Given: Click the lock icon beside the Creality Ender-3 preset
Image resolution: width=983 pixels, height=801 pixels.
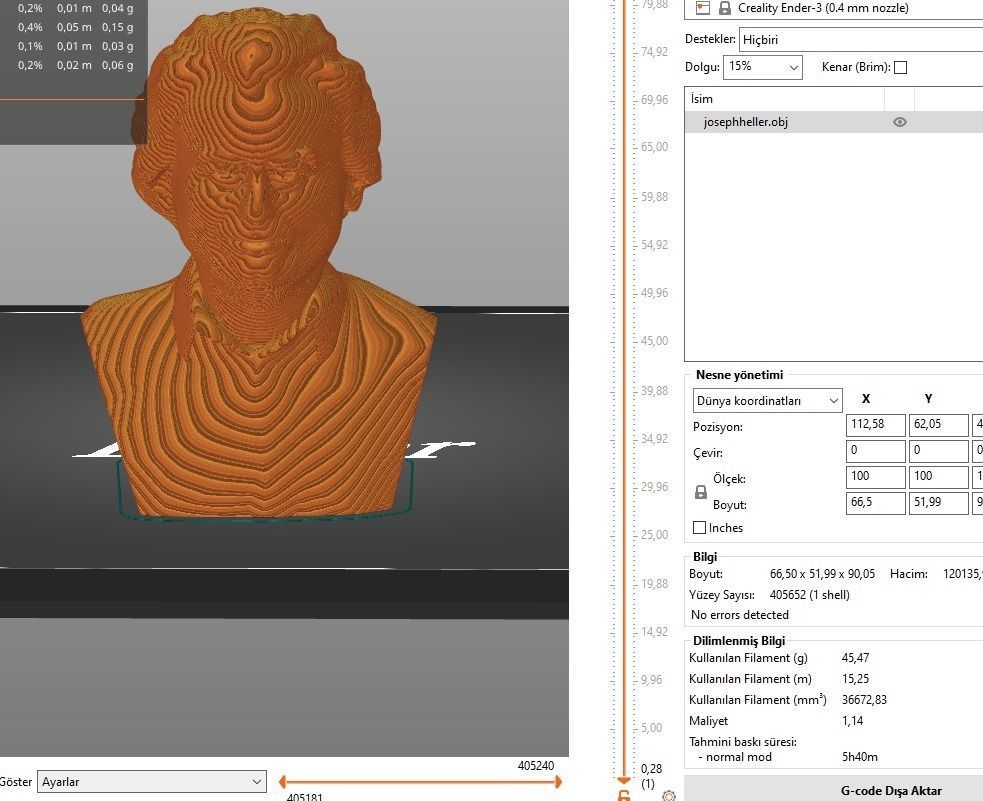Looking at the screenshot, I should point(725,8).
